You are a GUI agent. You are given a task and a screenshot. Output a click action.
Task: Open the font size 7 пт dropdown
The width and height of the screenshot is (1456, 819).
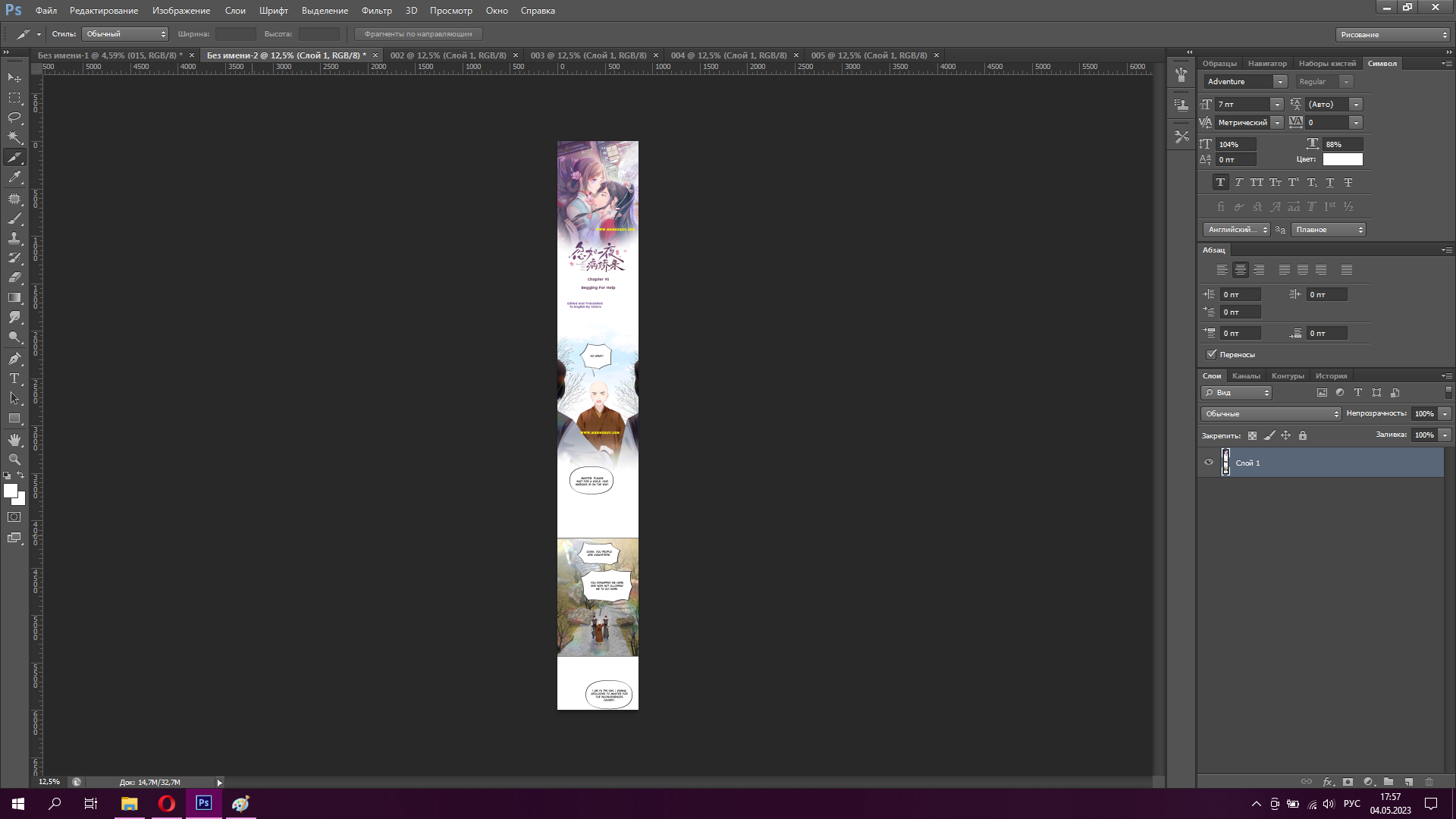tap(1277, 105)
